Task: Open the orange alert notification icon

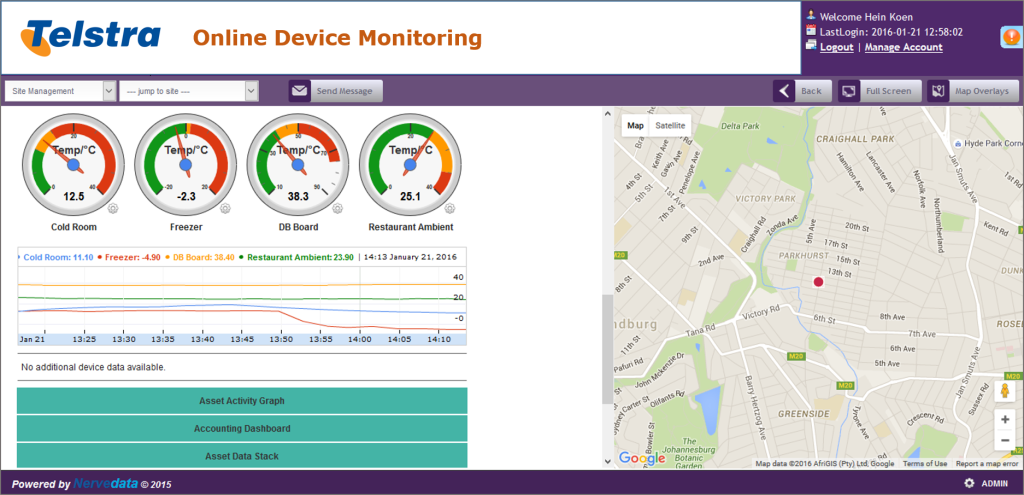Action: [x=1010, y=37]
